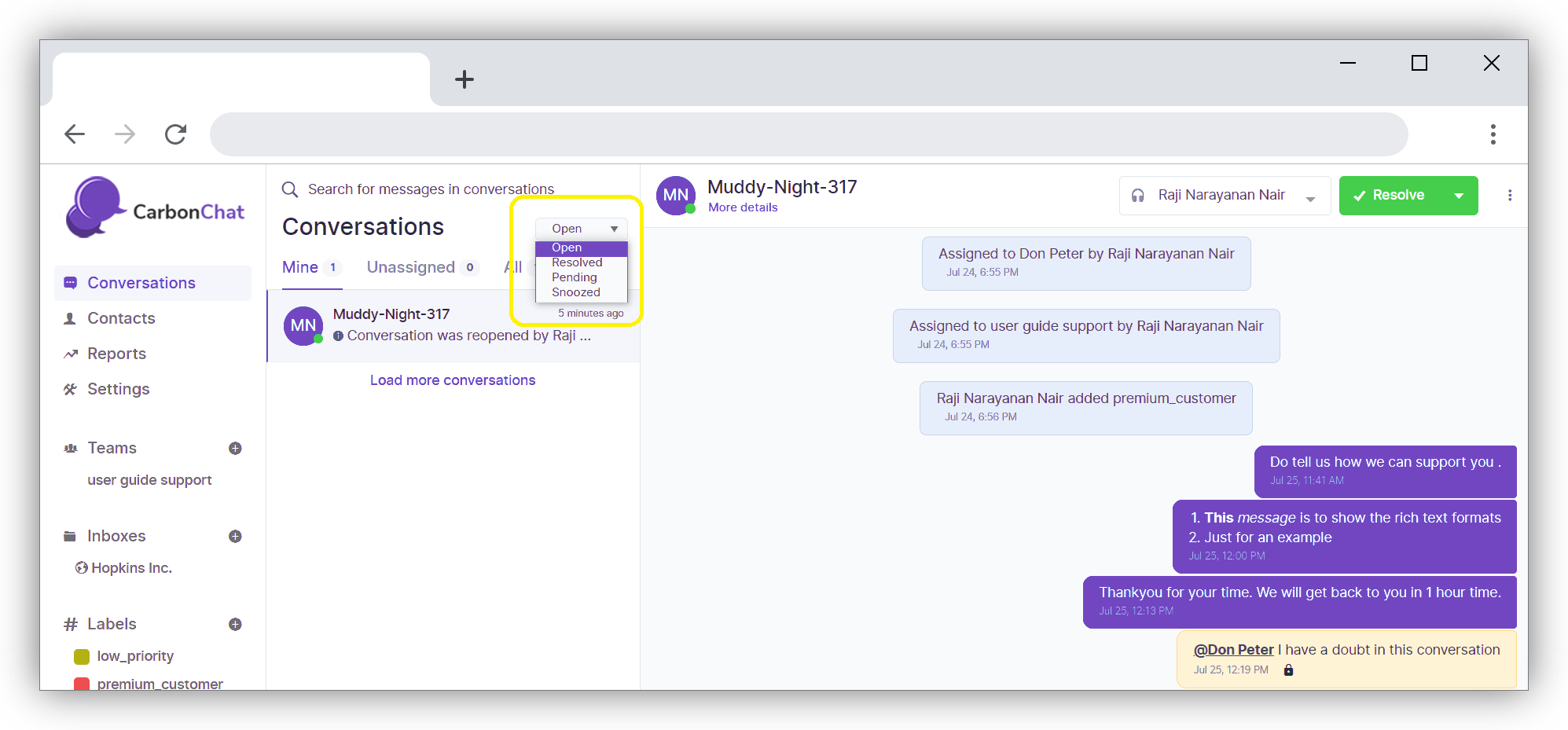1568x730 pixels.
Task: Choose Snoozed from status filter list
Action: click(575, 292)
